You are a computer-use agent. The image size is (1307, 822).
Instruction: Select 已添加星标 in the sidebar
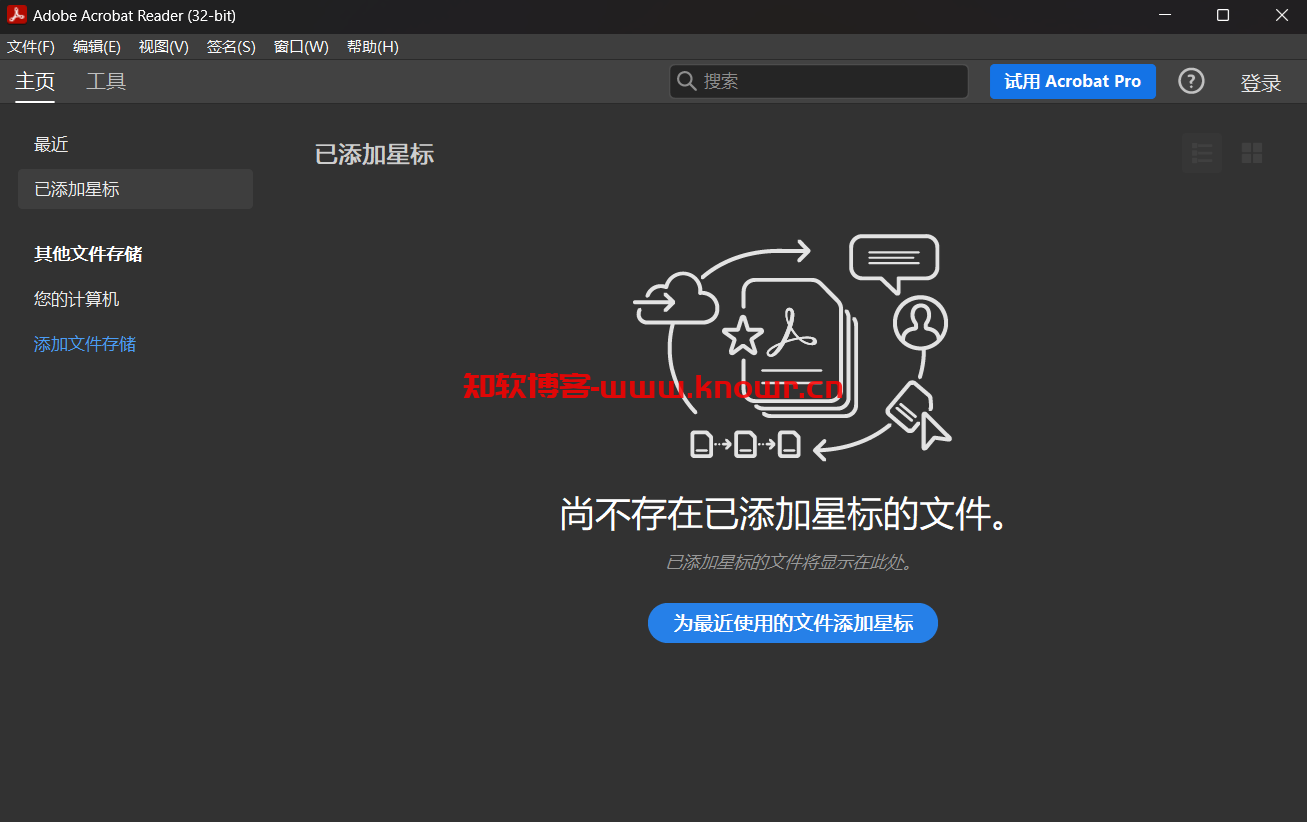[135, 189]
